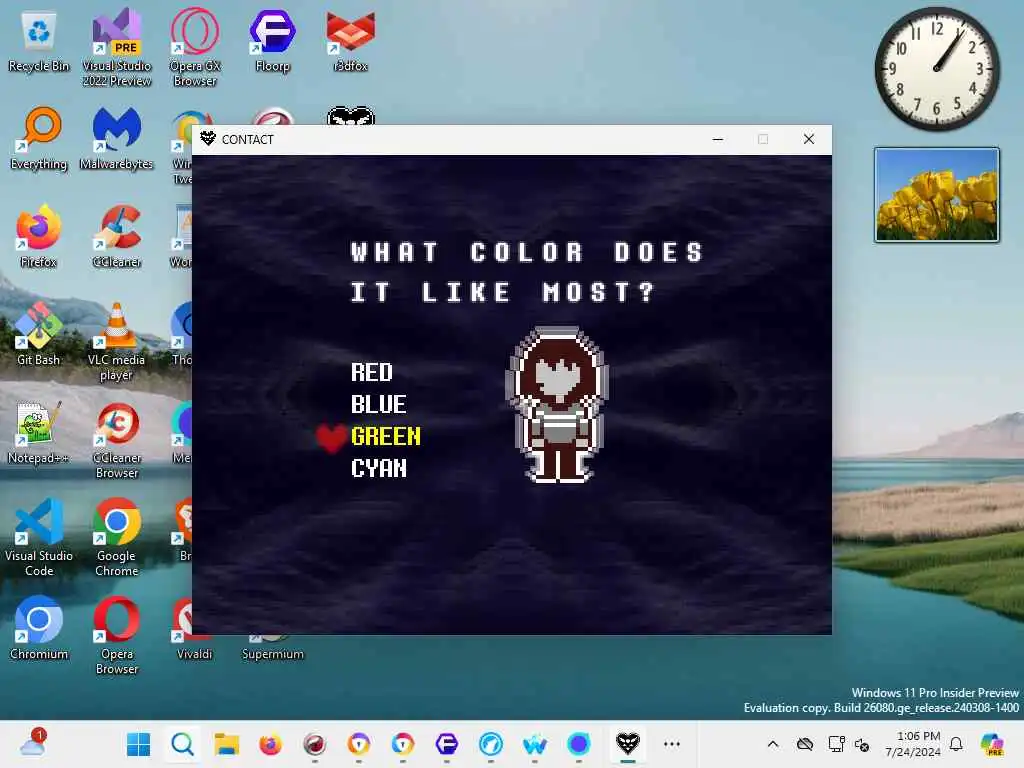Pick the highlighted GREEN option
Screen dimensions: 1024x768
[386, 436]
